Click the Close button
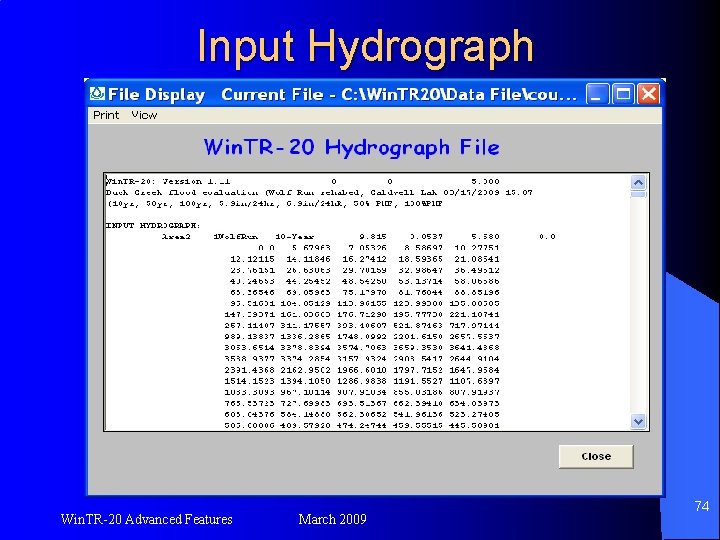 click(596, 456)
